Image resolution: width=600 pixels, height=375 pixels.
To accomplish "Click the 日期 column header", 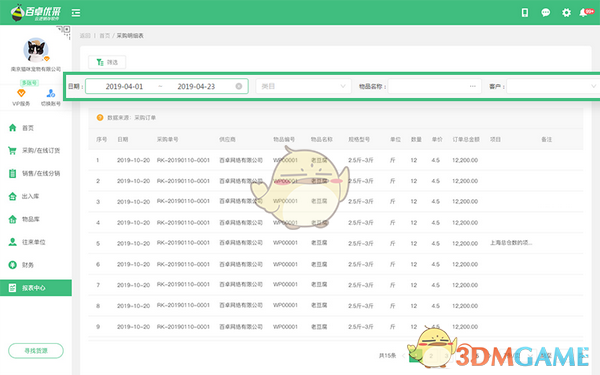I will tap(122, 139).
